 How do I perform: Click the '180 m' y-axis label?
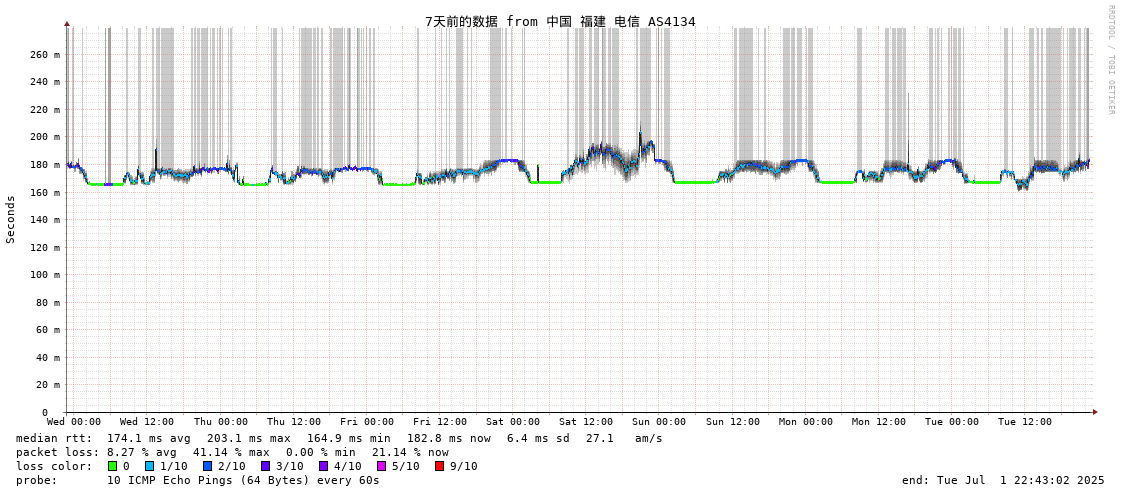click(x=45, y=164)
